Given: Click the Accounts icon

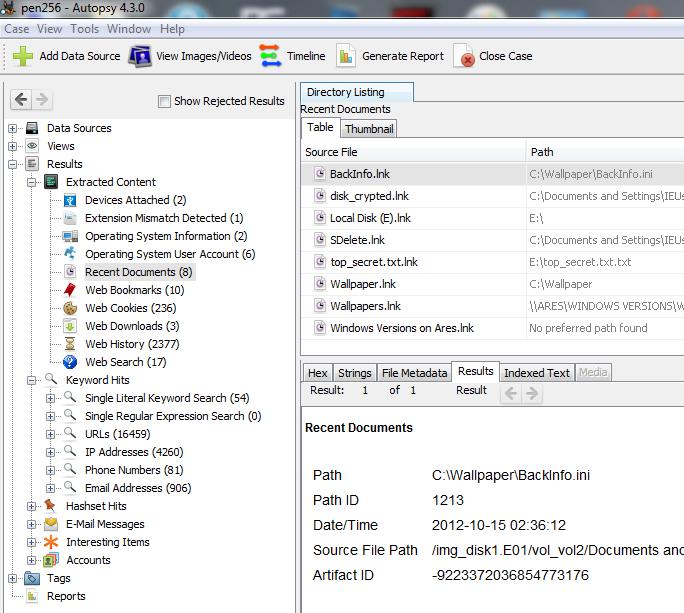Looking at the screenshot, I should tap(51, 560).
